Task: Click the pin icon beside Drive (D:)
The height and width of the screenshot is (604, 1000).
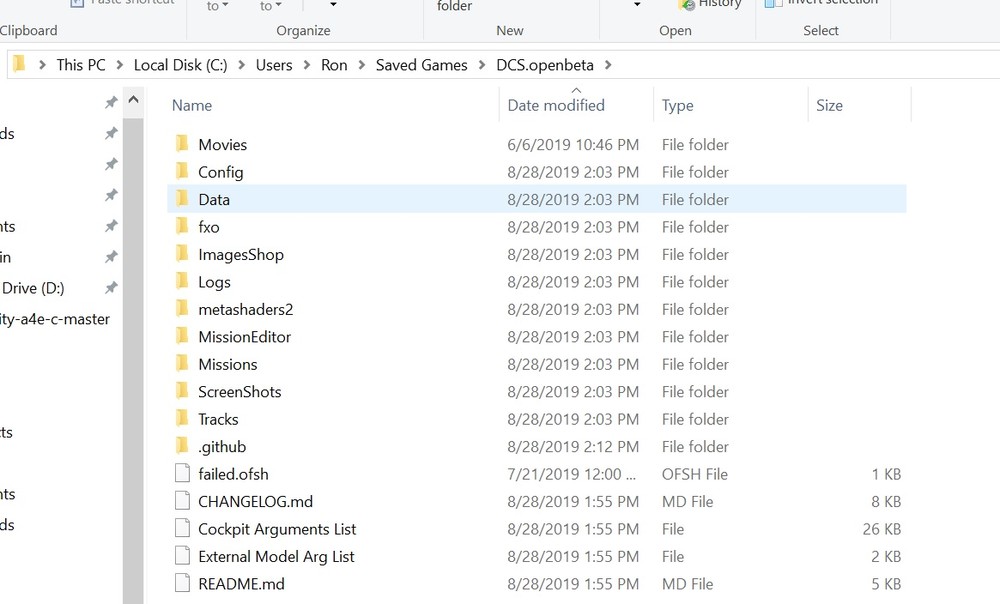Action: click(111, 288)
